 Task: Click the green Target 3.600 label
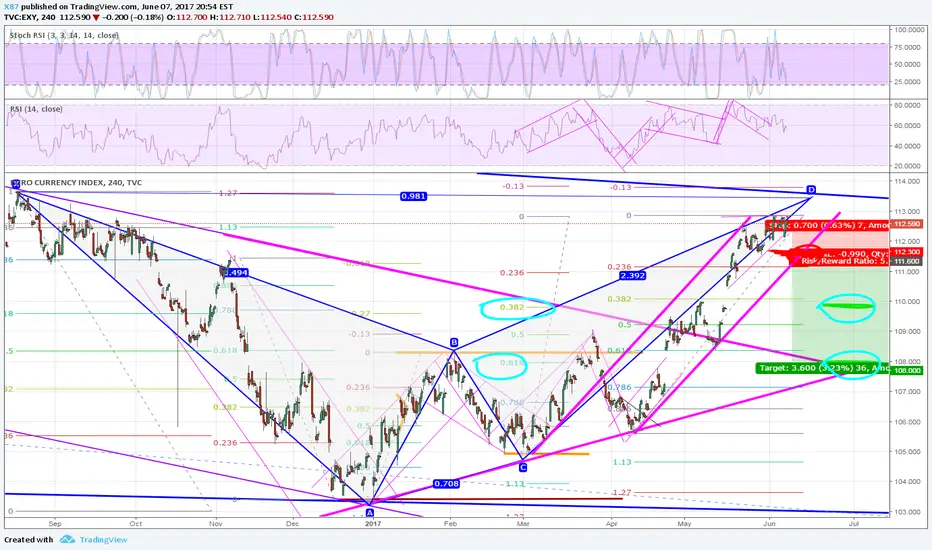(823, 369)
